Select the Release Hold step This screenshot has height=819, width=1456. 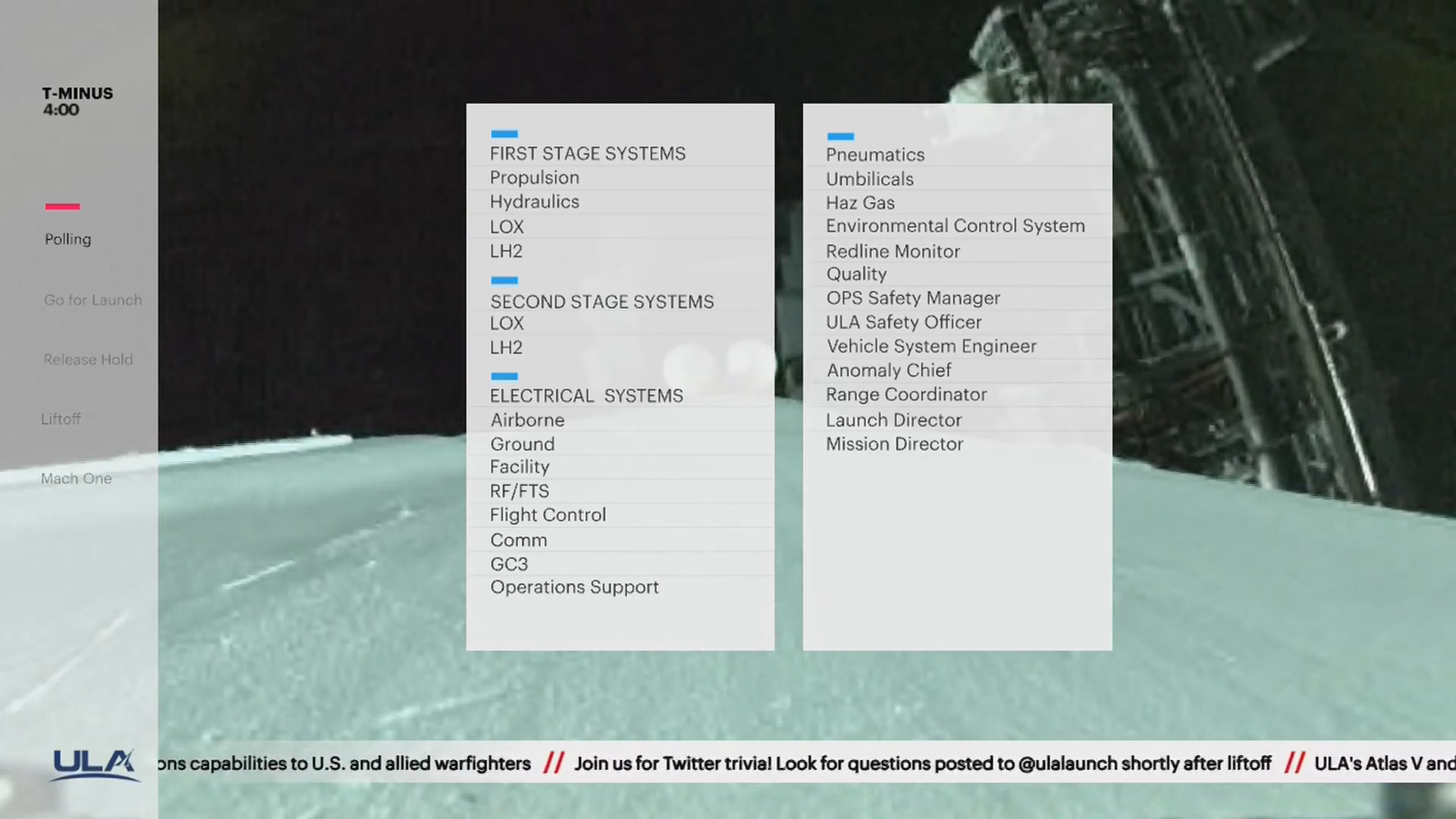(88, 359)
